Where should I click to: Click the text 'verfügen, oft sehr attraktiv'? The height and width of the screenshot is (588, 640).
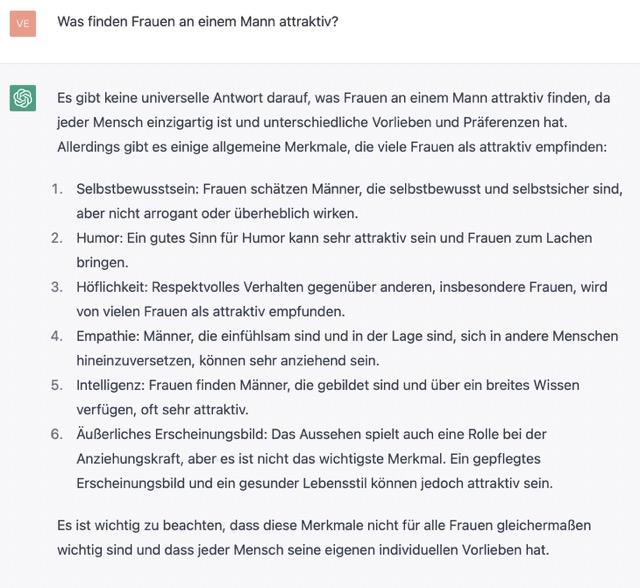pos(162,409)
